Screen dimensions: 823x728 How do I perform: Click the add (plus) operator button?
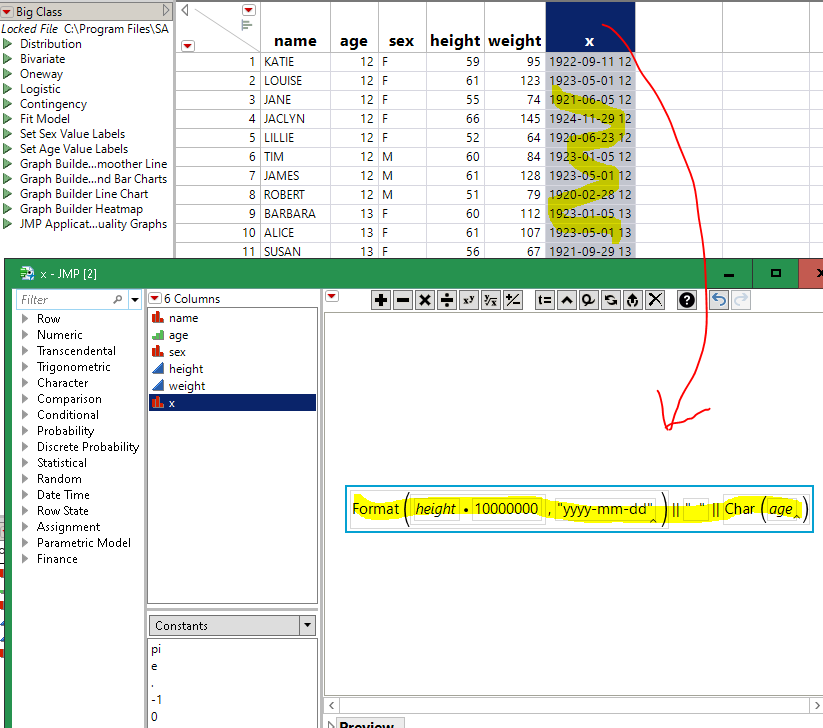(x=381, y=300)
